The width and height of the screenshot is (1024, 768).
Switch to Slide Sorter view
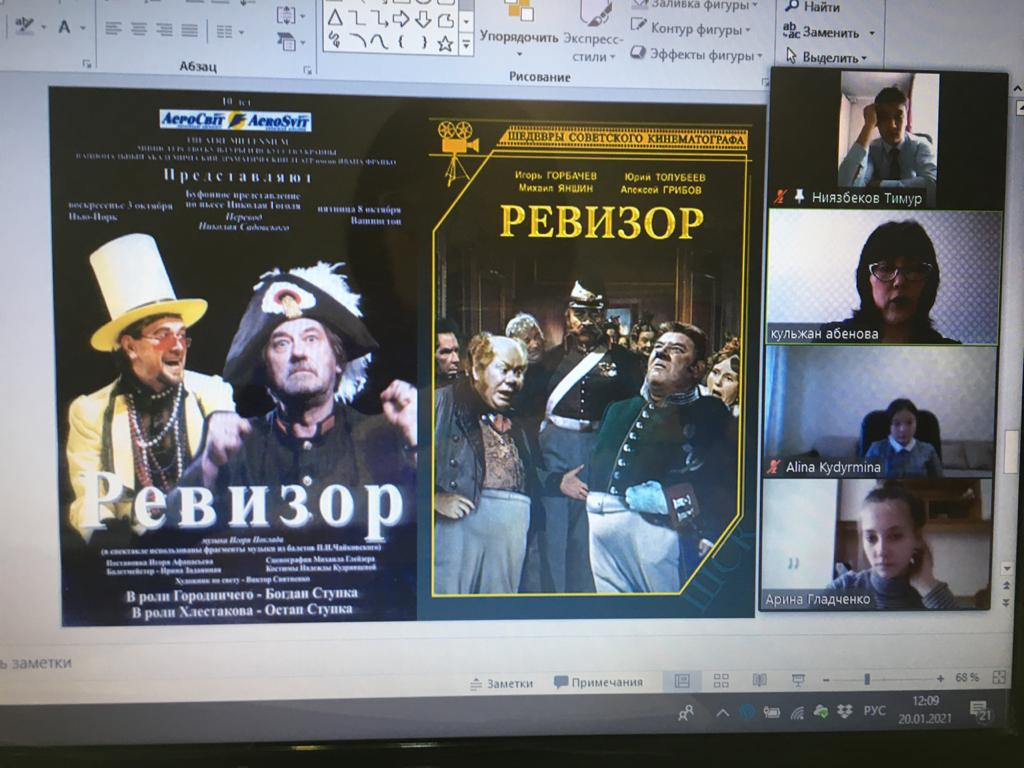(721, 680)
